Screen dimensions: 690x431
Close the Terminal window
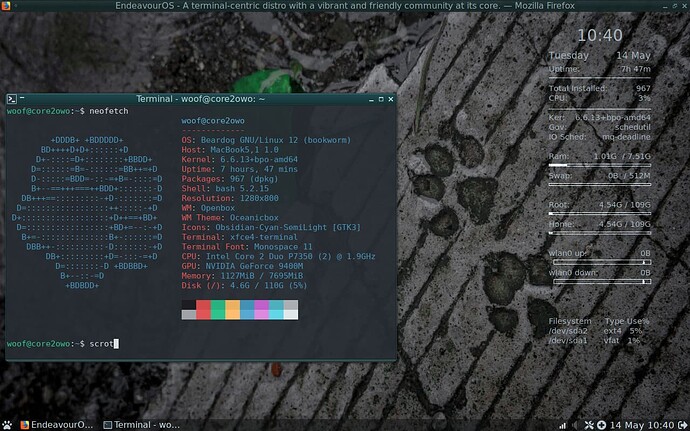coord(390,99)
